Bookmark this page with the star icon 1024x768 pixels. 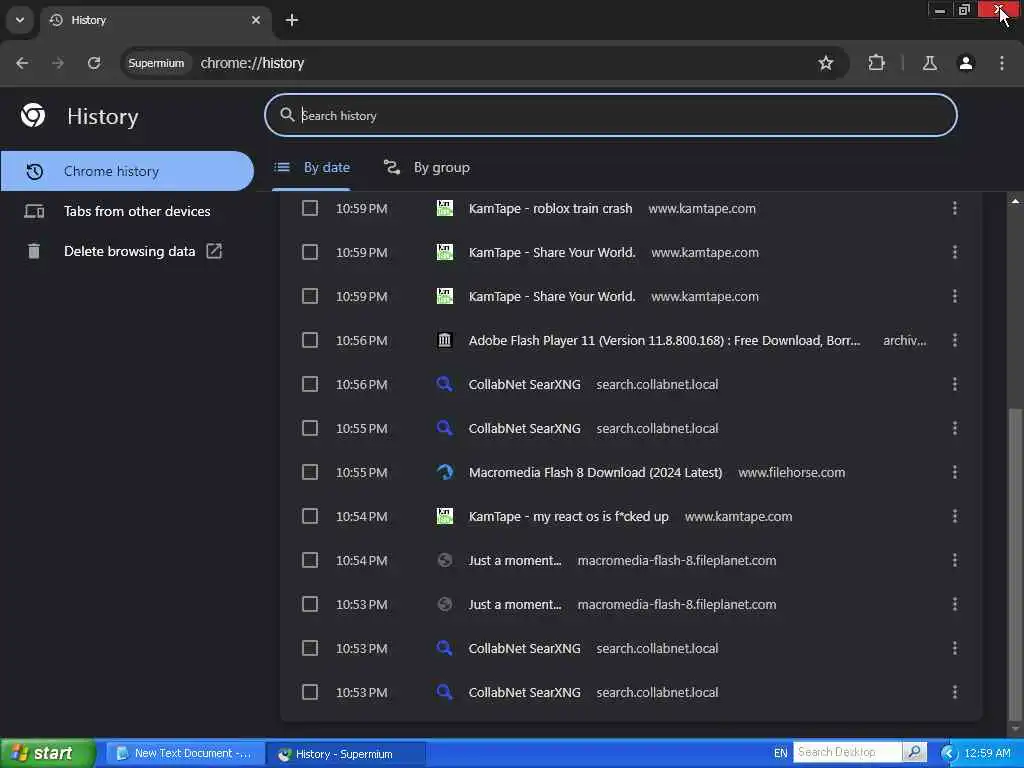click(x=825, y=63)
